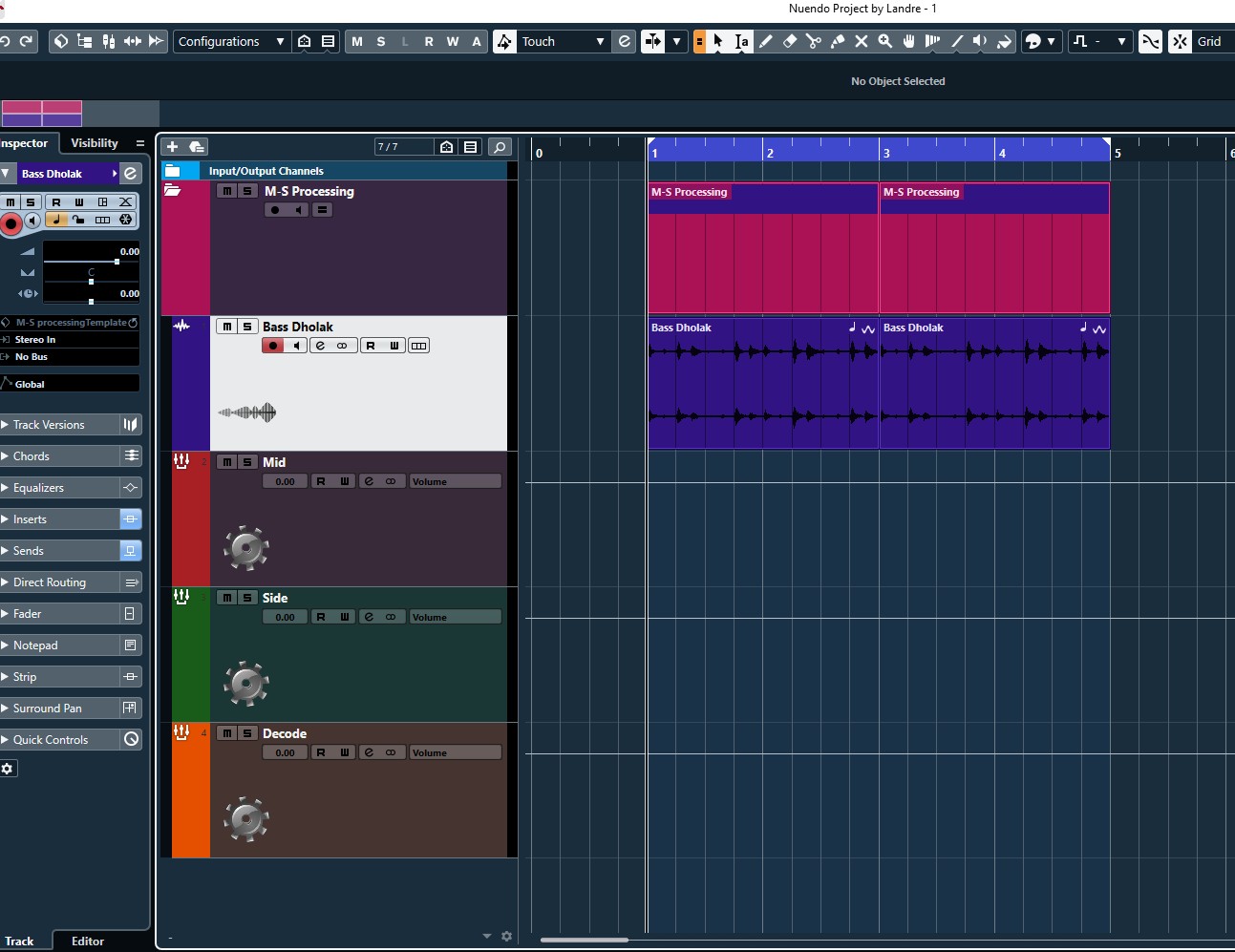
Task: Select the Glue tool
Action: 838,41
